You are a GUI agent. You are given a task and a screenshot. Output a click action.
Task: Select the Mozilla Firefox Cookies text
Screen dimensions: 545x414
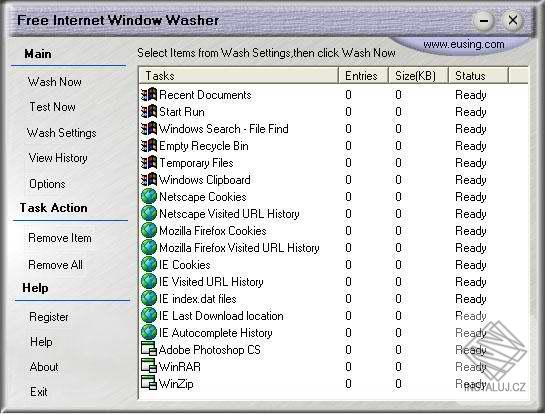coord(213,231)
